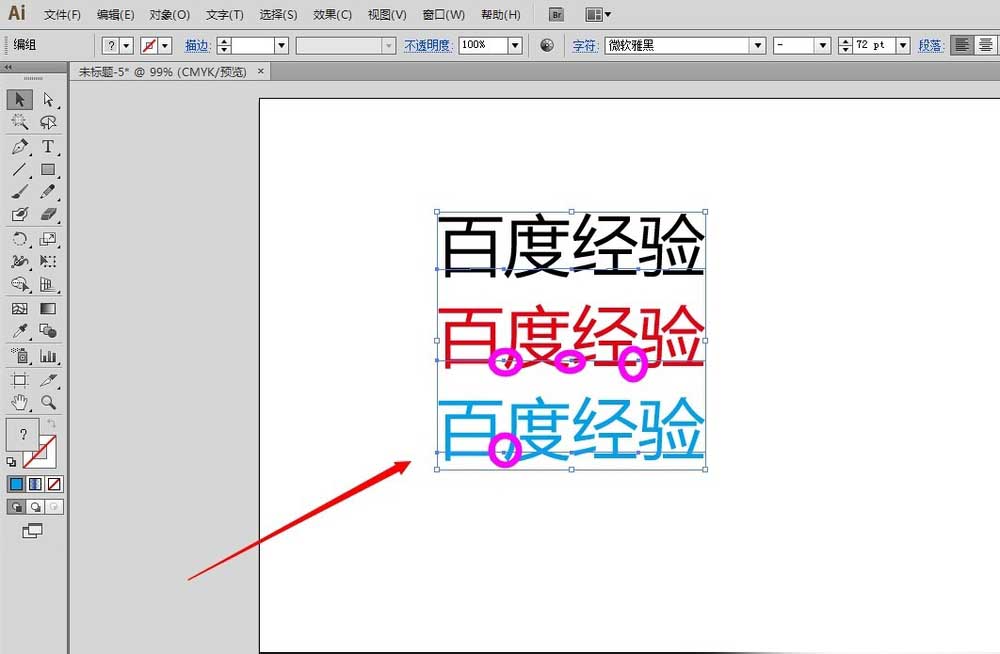Screen dimensions: 1000x654
Task: Select the Symbol Sprayer tool
Action: coord(20,356)
